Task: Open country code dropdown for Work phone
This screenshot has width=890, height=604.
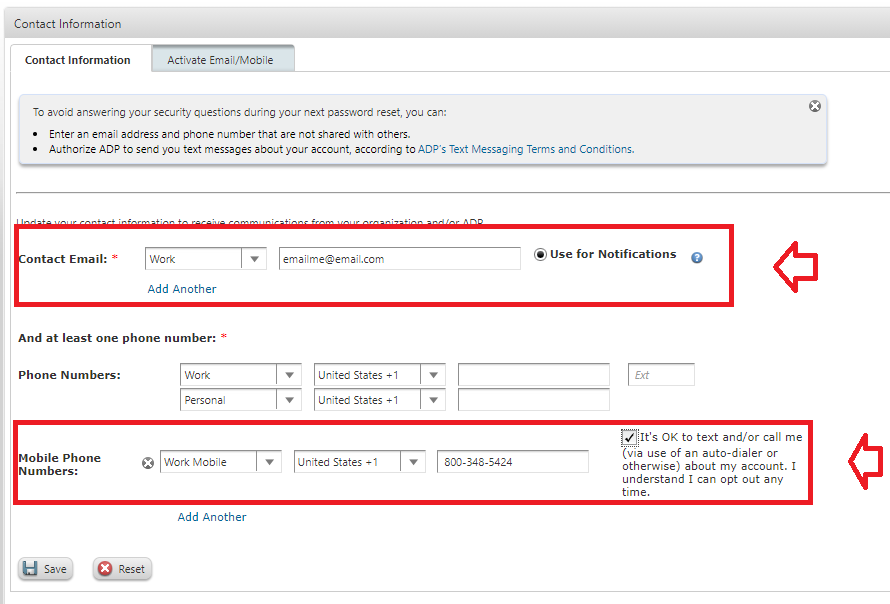Action: pyautogui.click(x=433, y=375)
